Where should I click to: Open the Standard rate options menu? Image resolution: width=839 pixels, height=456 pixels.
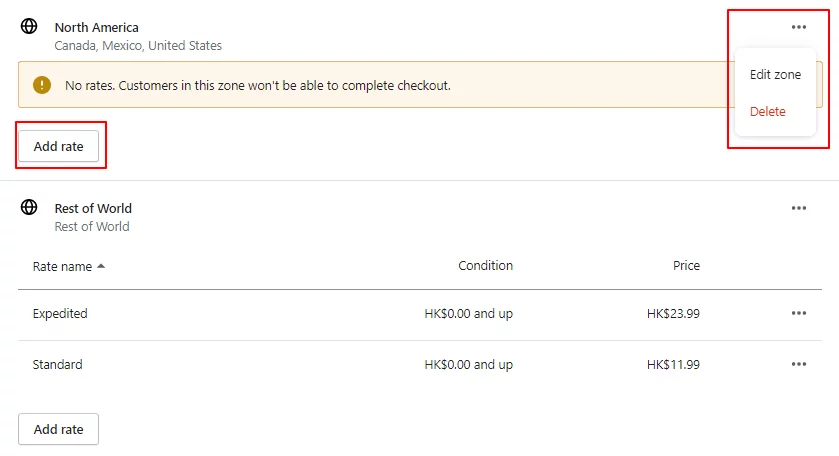coord(798,364)
